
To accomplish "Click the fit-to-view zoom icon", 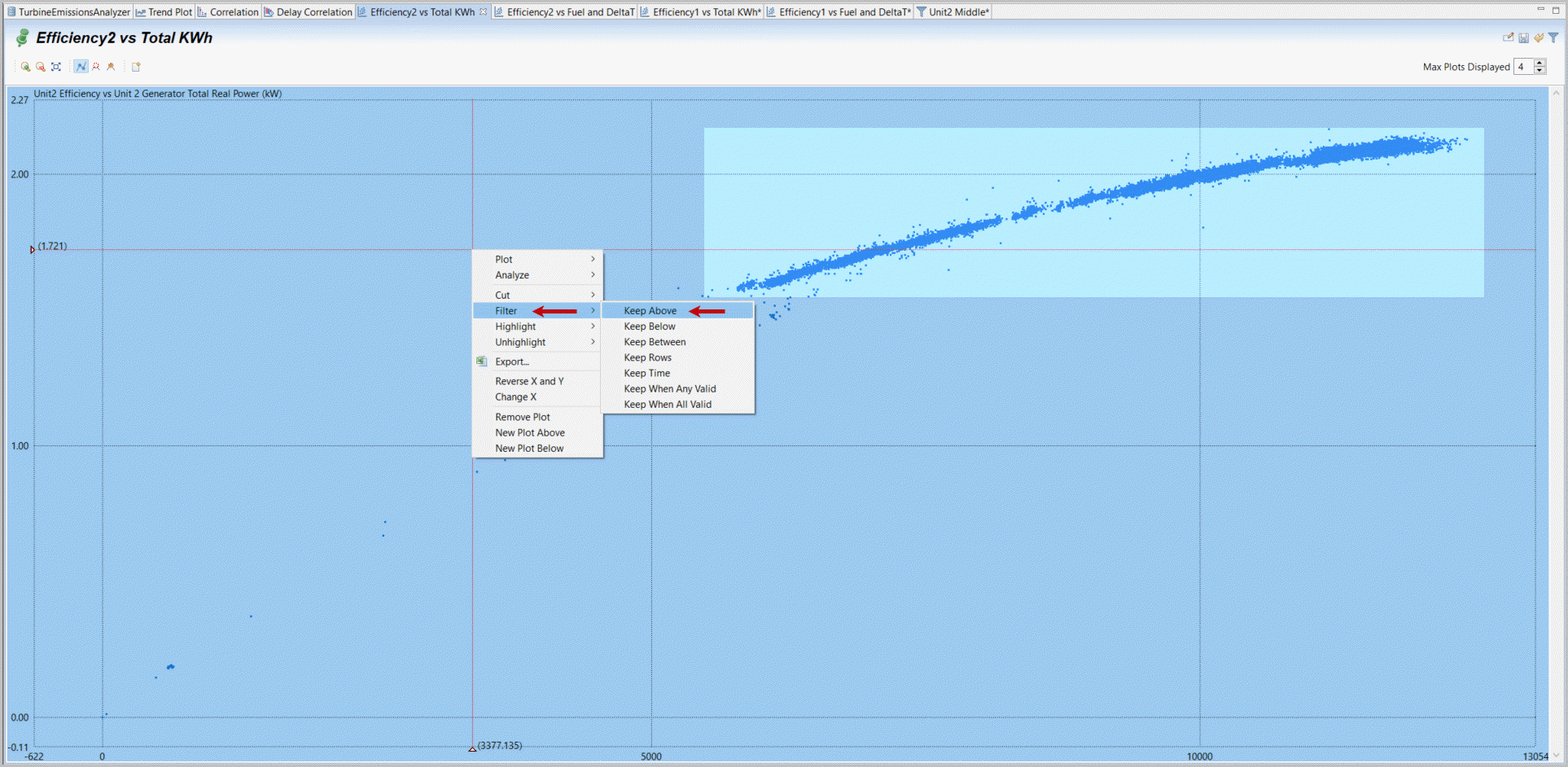I will point(56,67).
